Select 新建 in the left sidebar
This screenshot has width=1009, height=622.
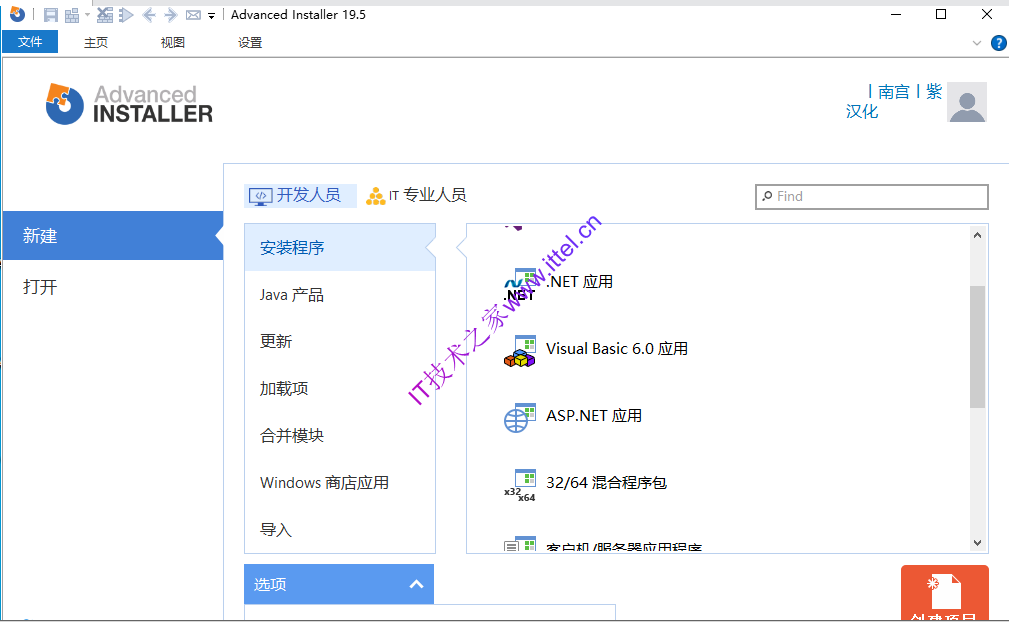pos(113,235)
